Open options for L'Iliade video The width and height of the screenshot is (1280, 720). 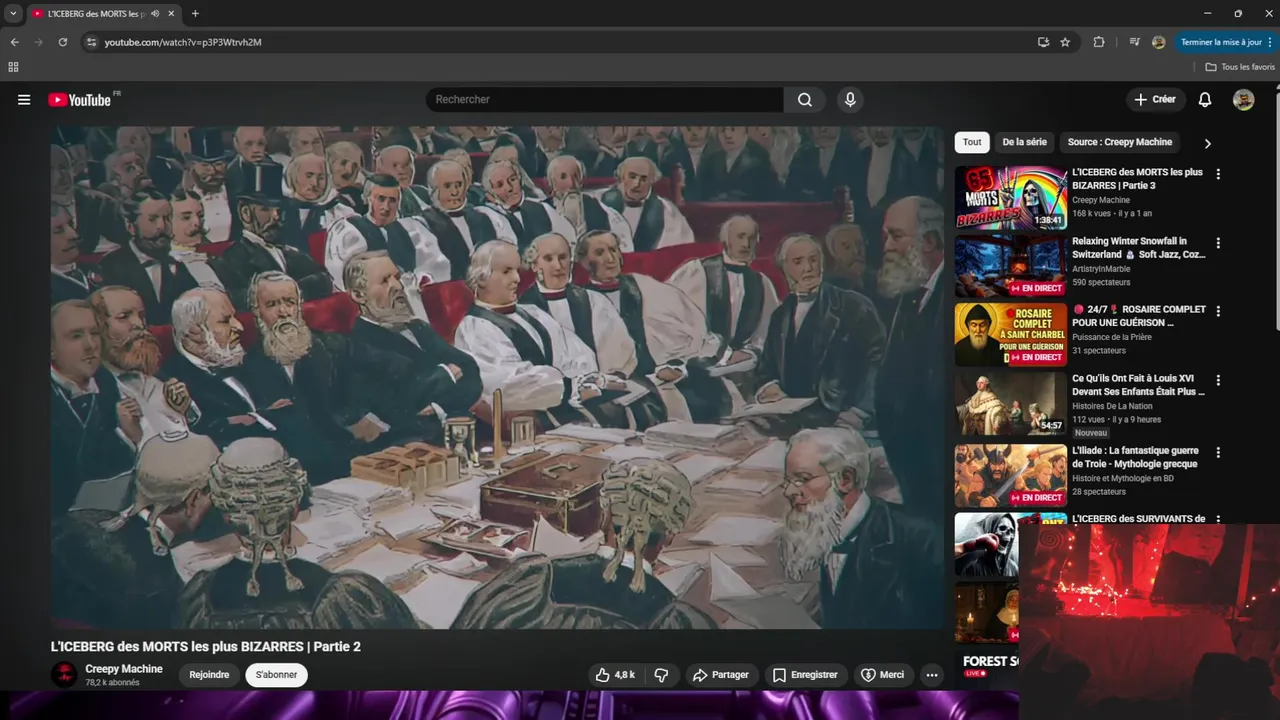tap(1218, 452)
